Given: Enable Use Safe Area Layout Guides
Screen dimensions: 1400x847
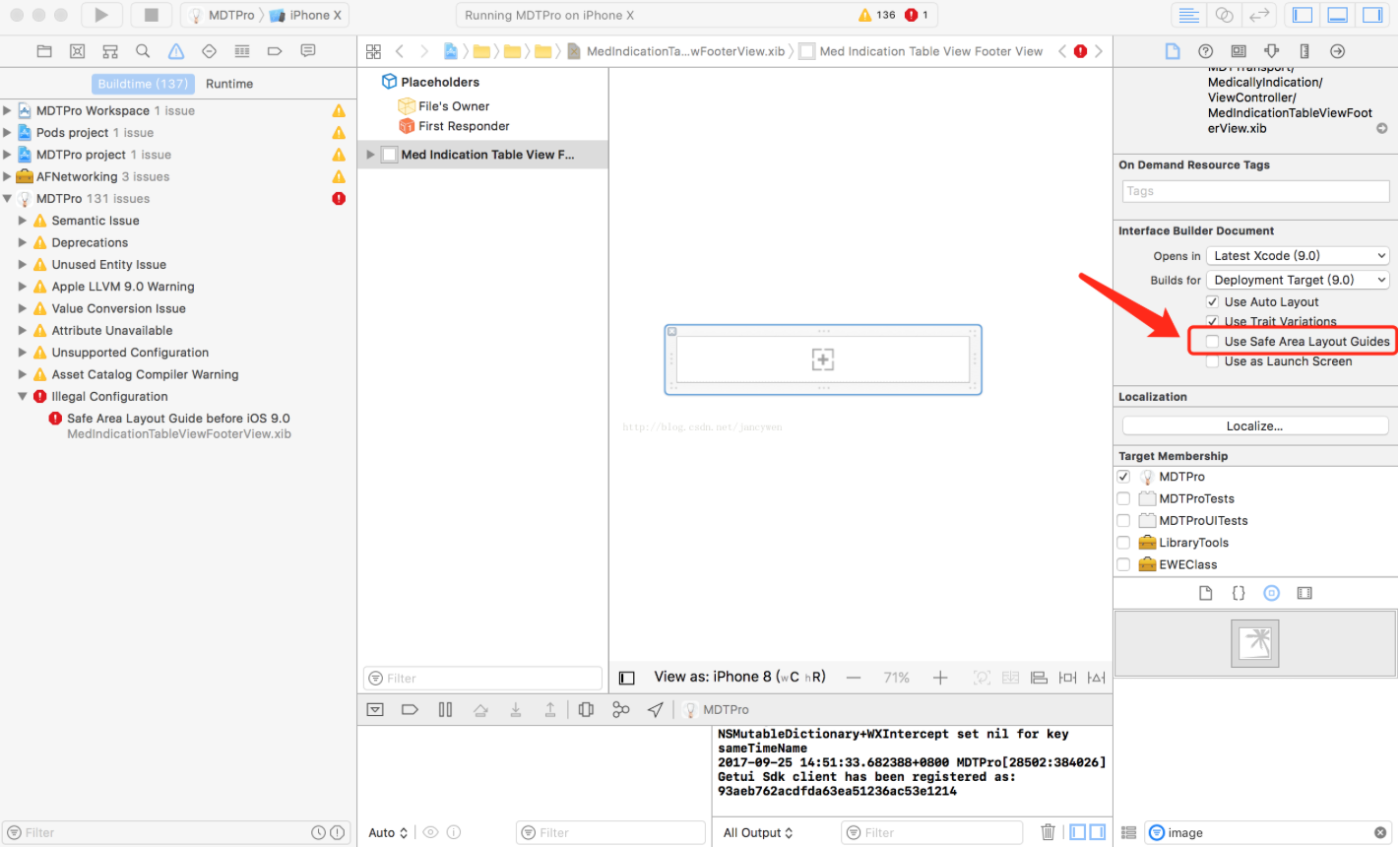Looking at the screenshot, I should [1212, 342].
